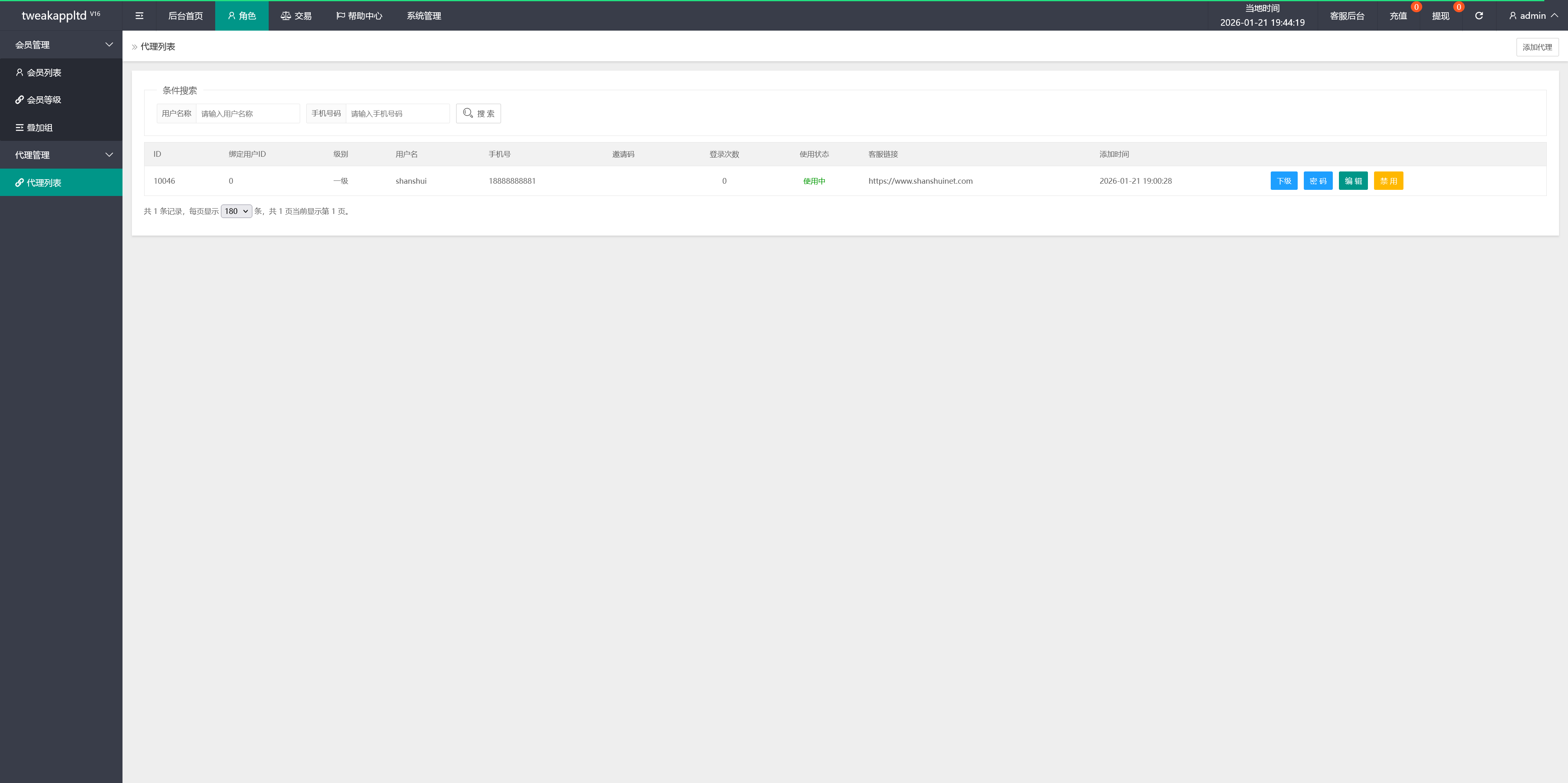This screenshot has height=783, width=1568.
Task: Open 会员等级 in sidebar
Action: [x=44, y=100]
